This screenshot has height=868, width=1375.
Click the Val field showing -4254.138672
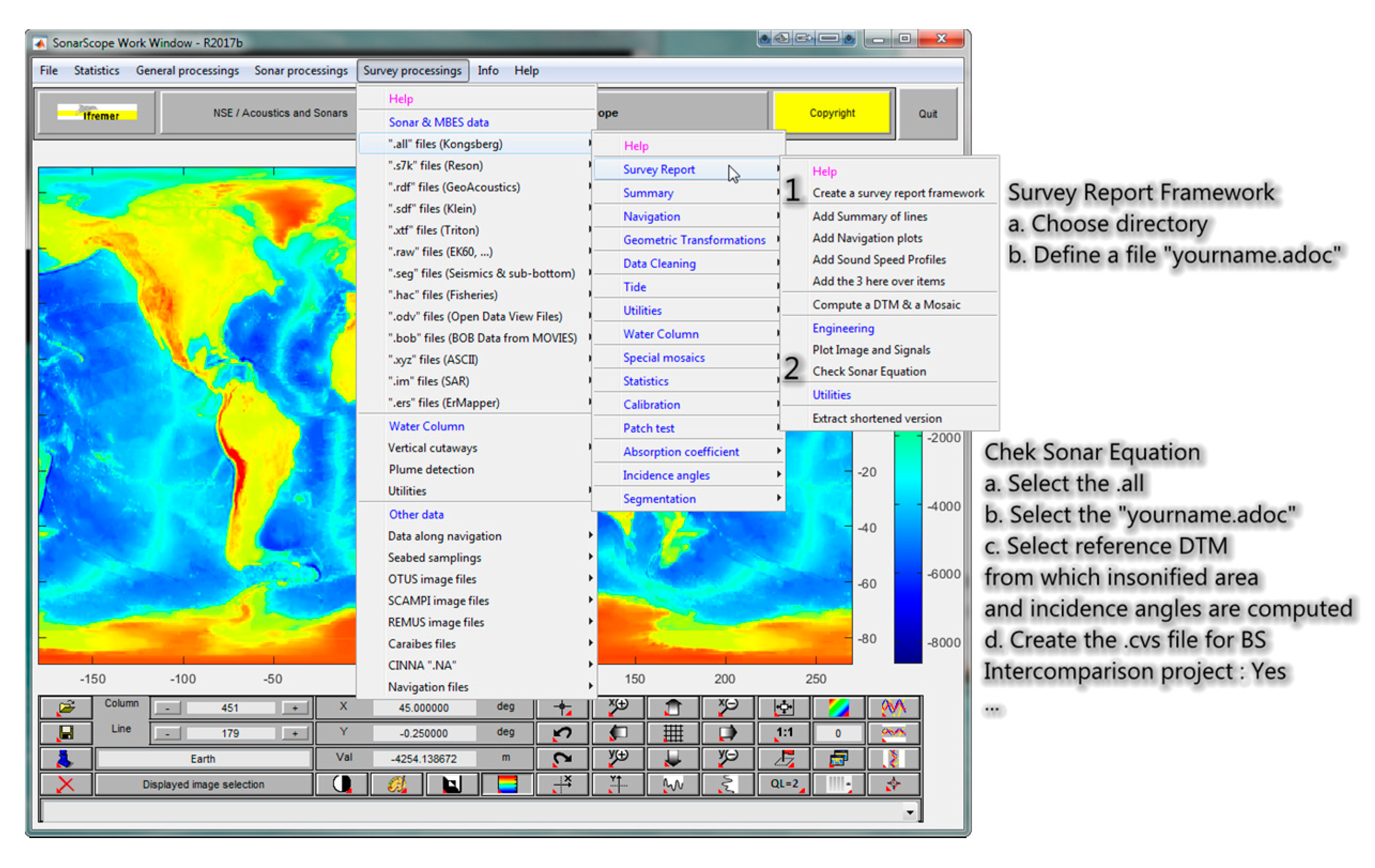tap(424, 759)
